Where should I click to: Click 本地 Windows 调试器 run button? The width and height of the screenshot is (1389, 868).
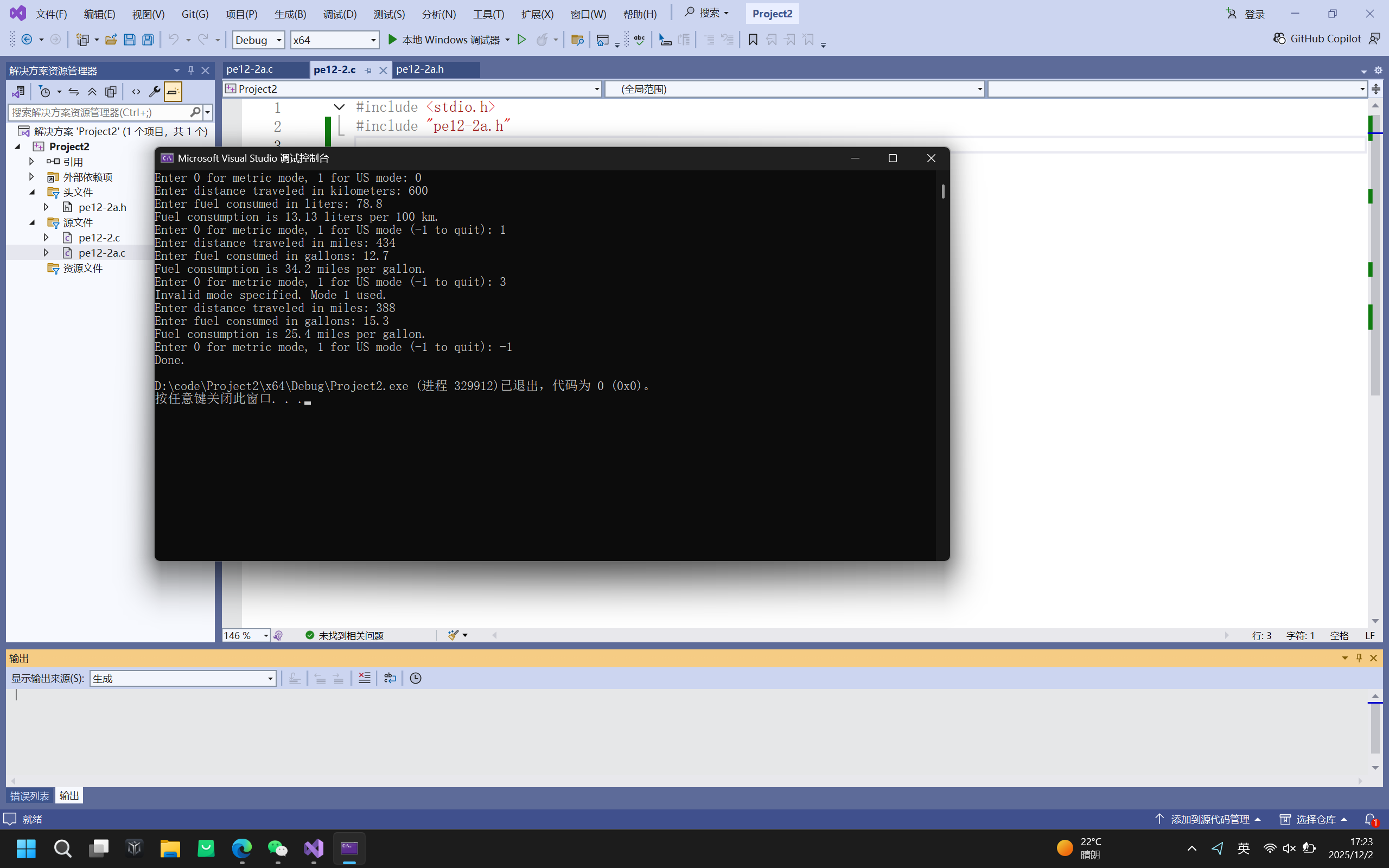[444, 40]
